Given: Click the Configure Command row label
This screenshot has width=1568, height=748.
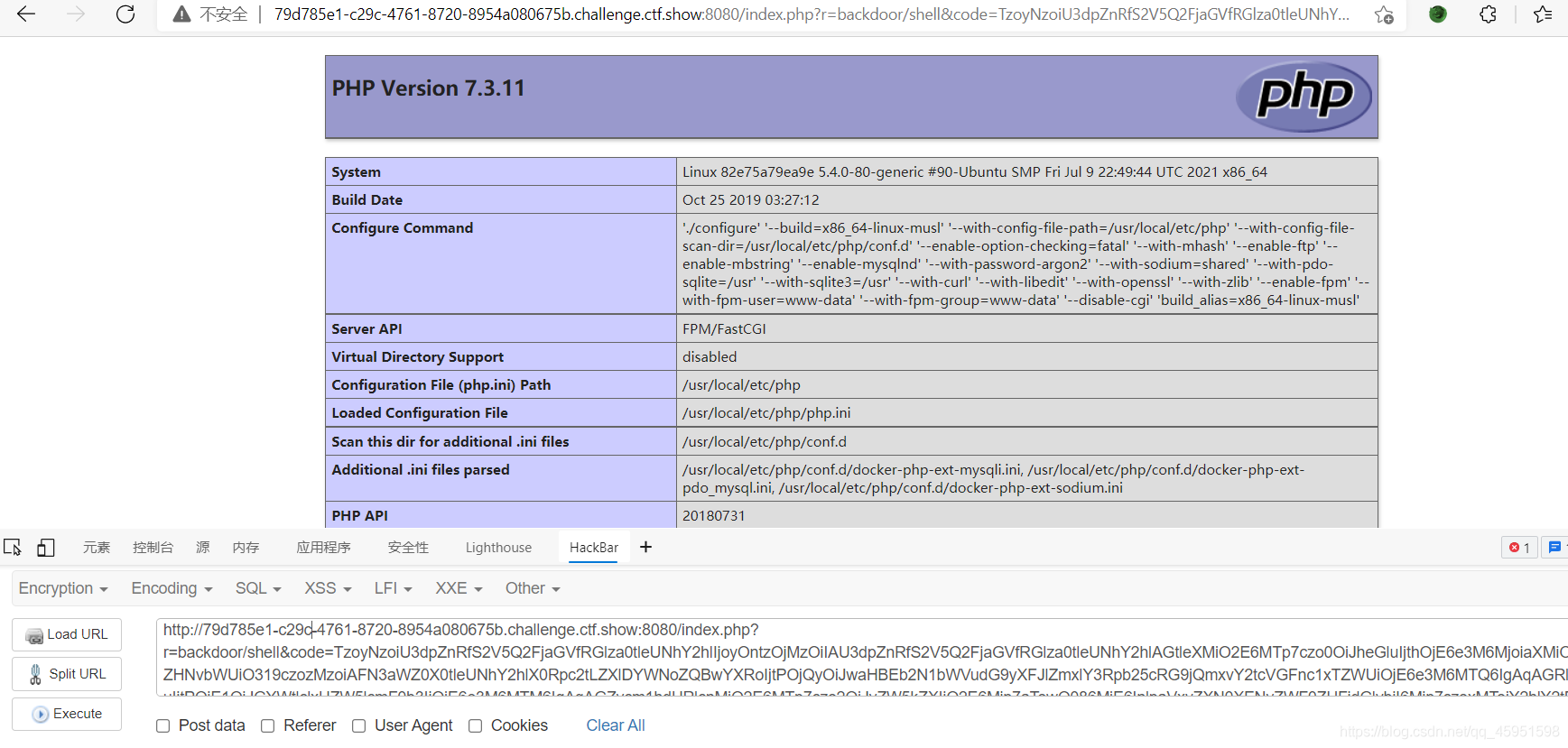Looking at the screenshot, I should click(402, 228).
